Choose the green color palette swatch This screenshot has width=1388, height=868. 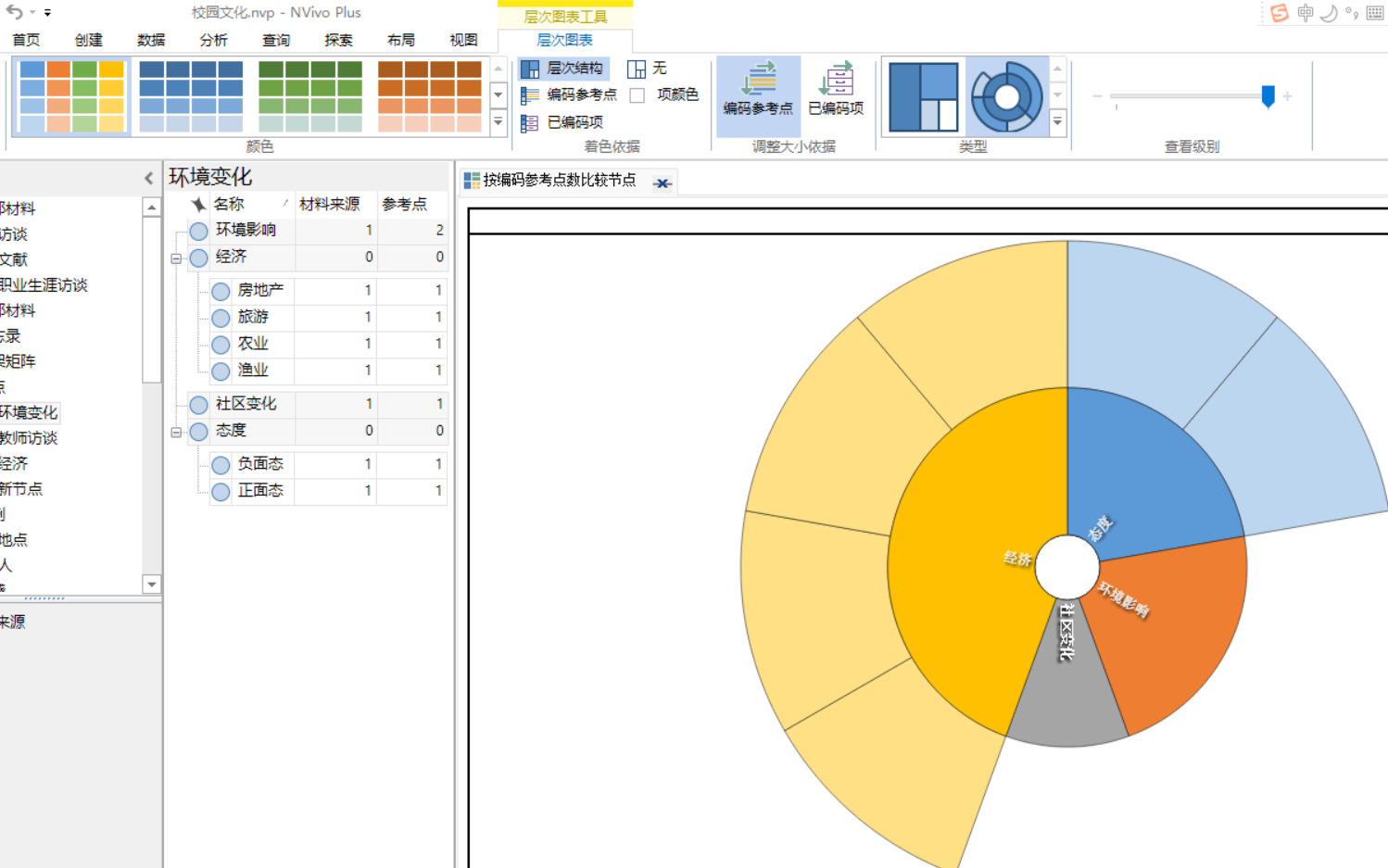(x=310, y=96)
